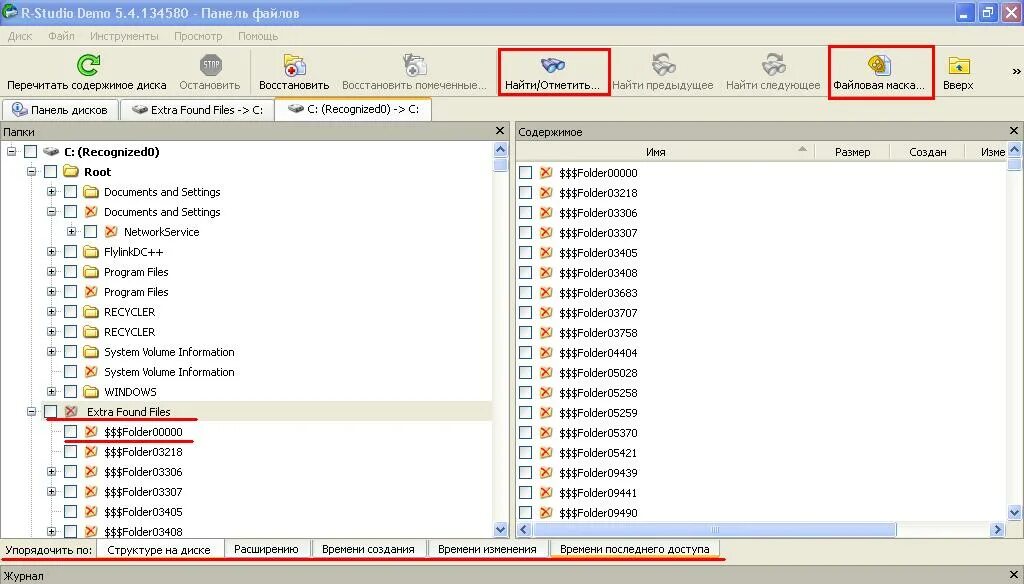Check $$$Folder09441 in the content list
The image size is (1024, 584).
click(x=525, y=493)
